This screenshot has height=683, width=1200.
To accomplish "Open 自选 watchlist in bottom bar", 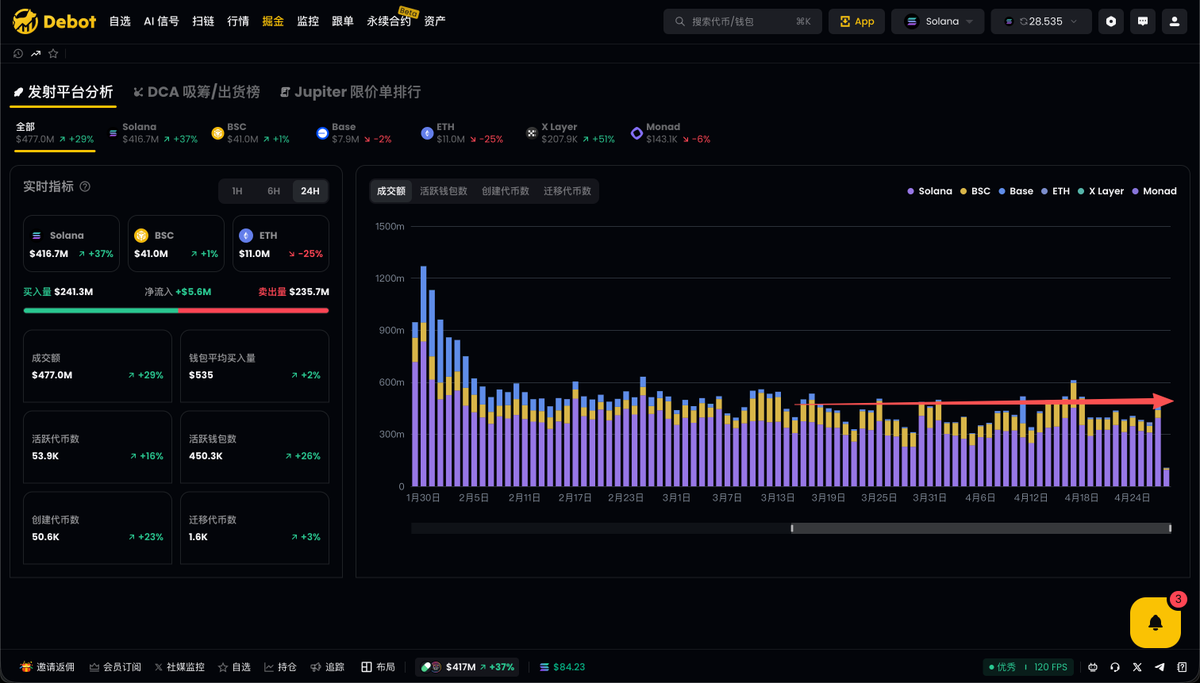I will click(x=235, y=667).
